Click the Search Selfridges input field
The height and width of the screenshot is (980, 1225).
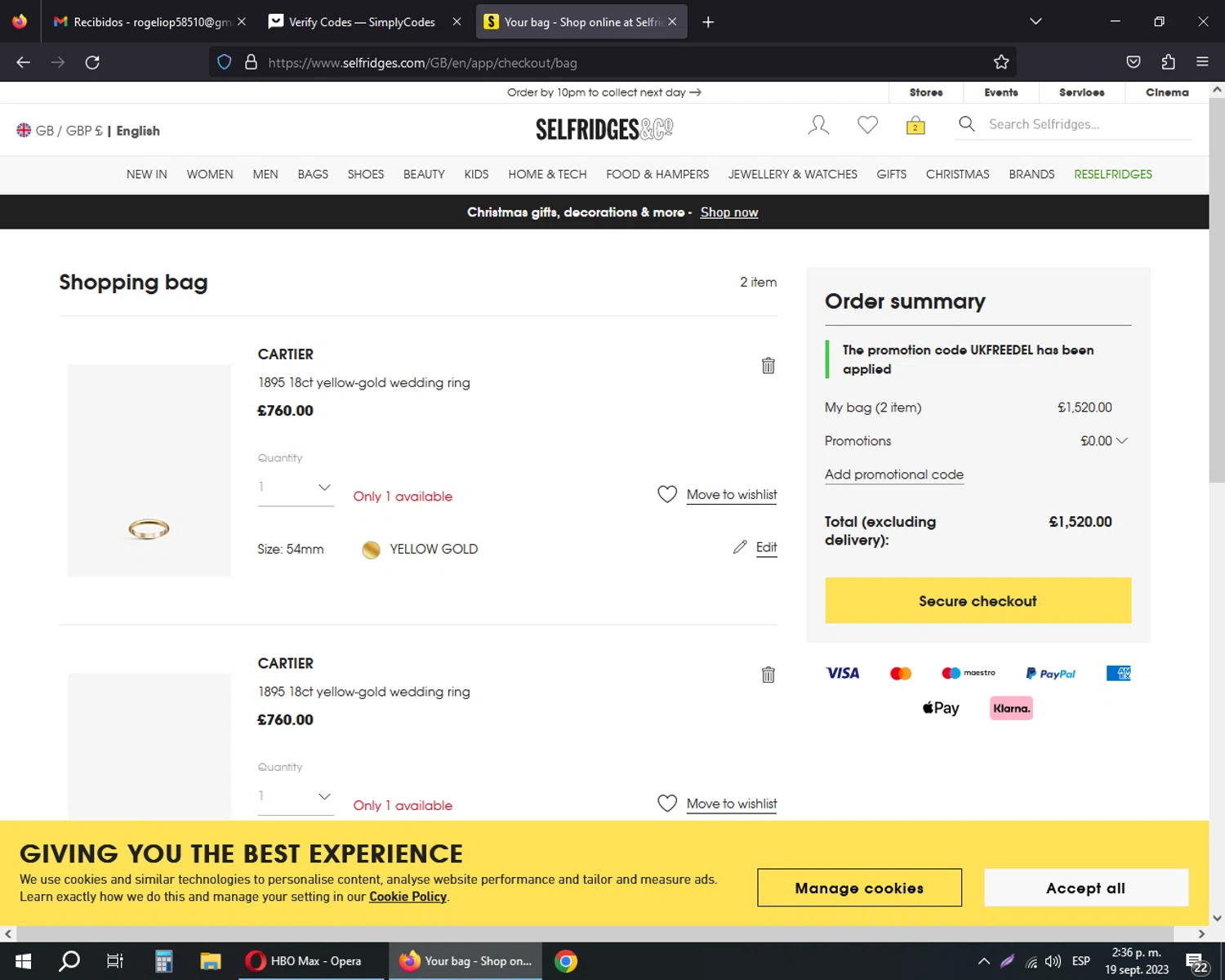click(x=1089, y=124)
